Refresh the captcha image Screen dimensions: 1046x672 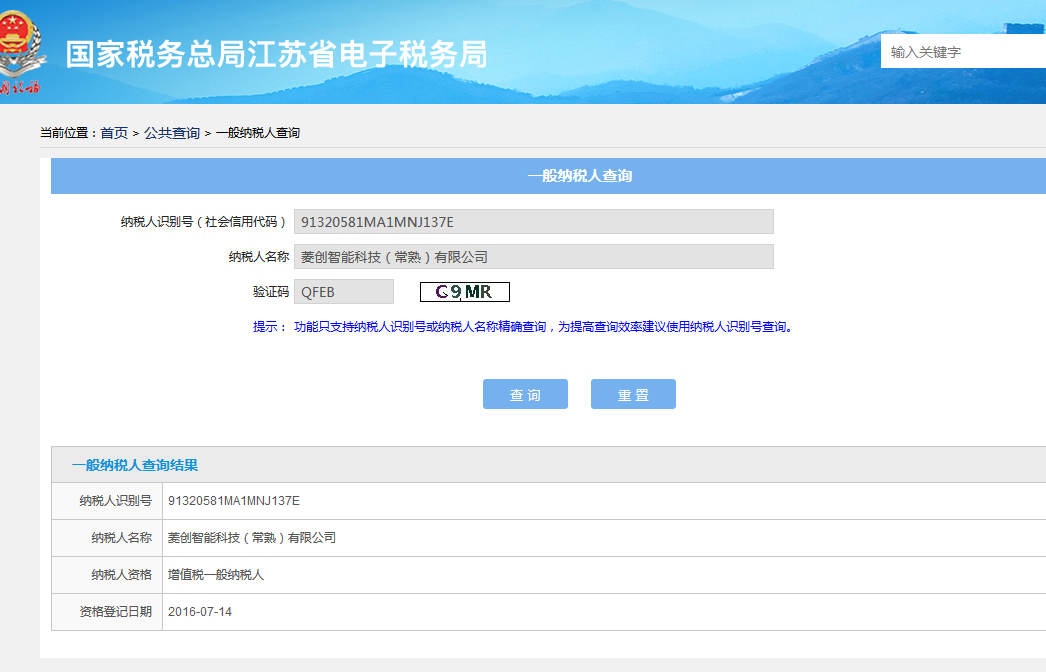click(464, 292)
